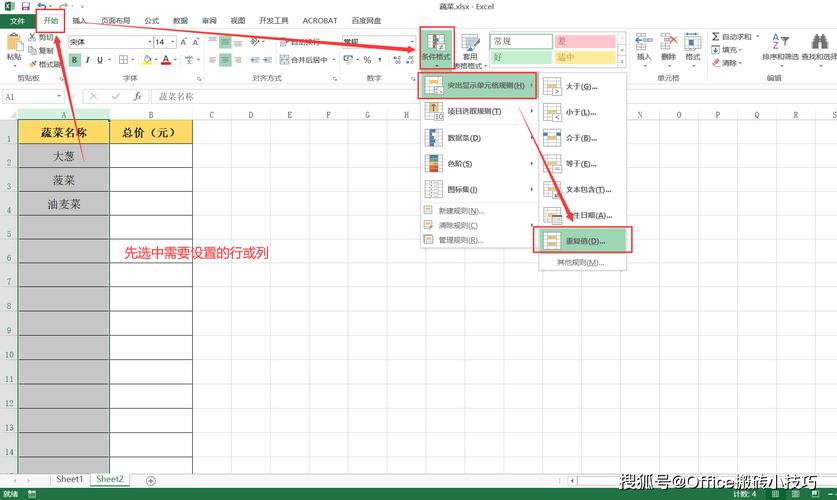Decrease font size with smaller A icon
Image resolution: width=837 pixels, height=500 pixels.
click(x=196, y=42)
